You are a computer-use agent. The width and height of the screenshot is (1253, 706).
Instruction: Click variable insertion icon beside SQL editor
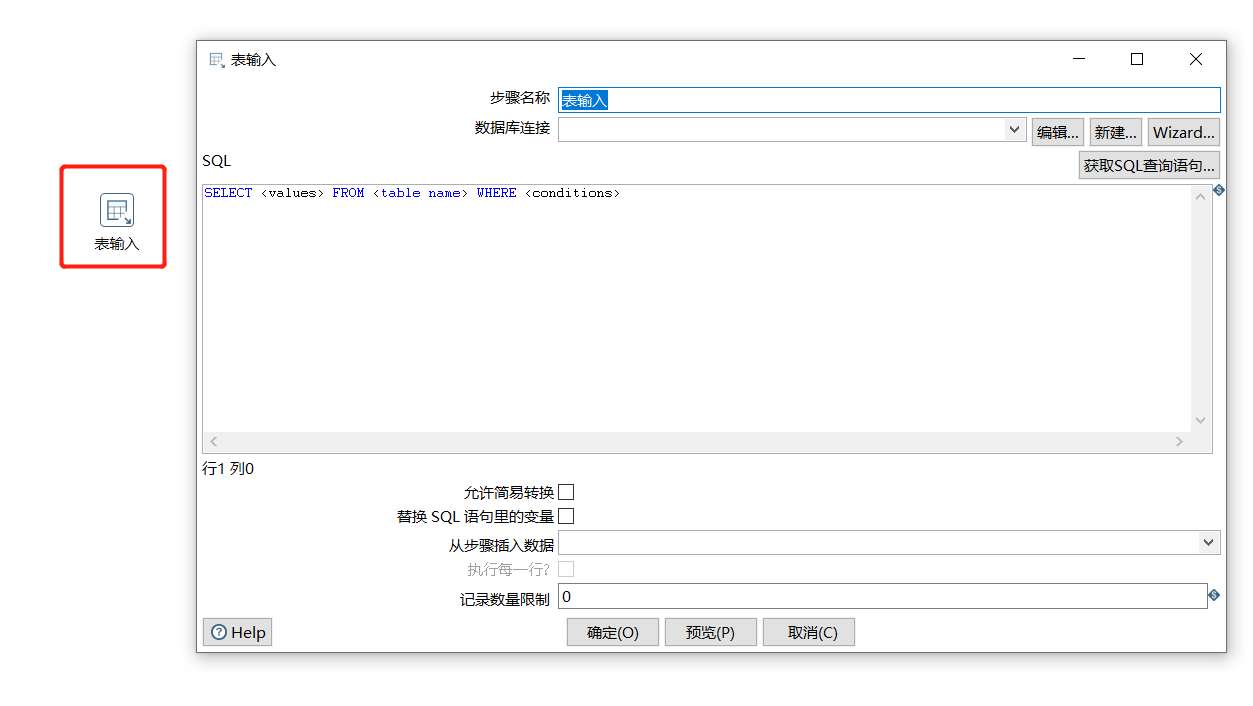pos(1217,190)
